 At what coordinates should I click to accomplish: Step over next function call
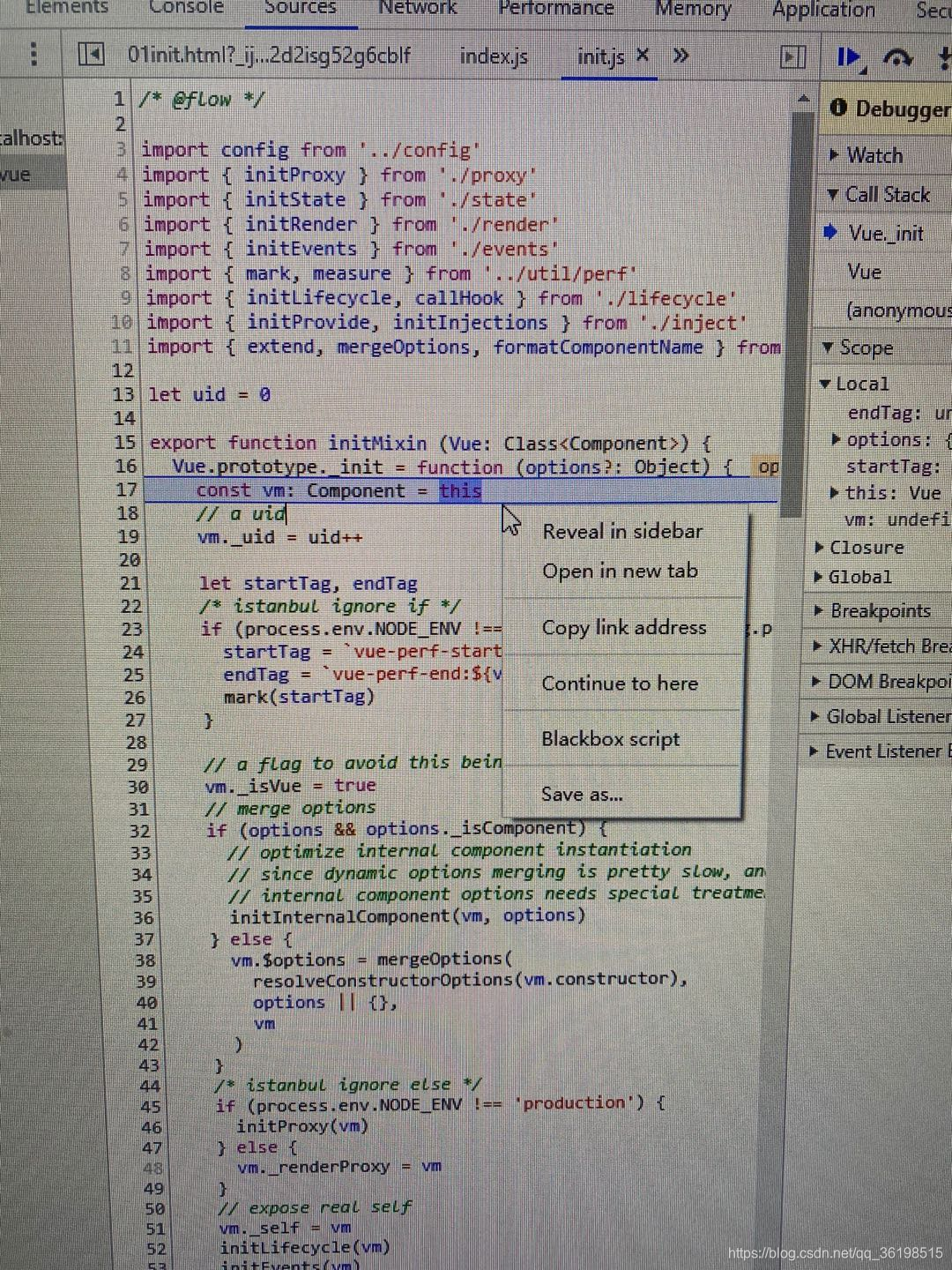point(897,58)
